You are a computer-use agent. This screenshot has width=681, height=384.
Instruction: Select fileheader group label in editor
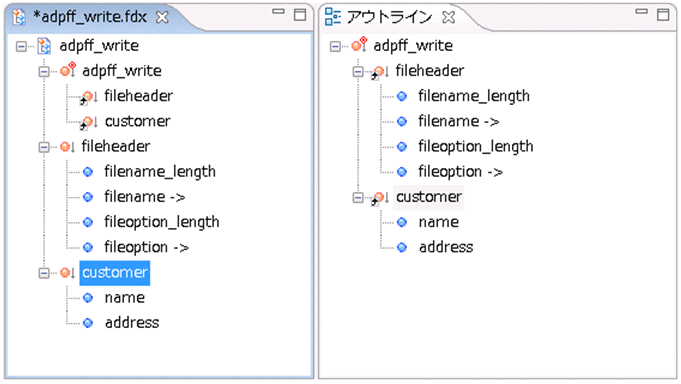[116, 146]
